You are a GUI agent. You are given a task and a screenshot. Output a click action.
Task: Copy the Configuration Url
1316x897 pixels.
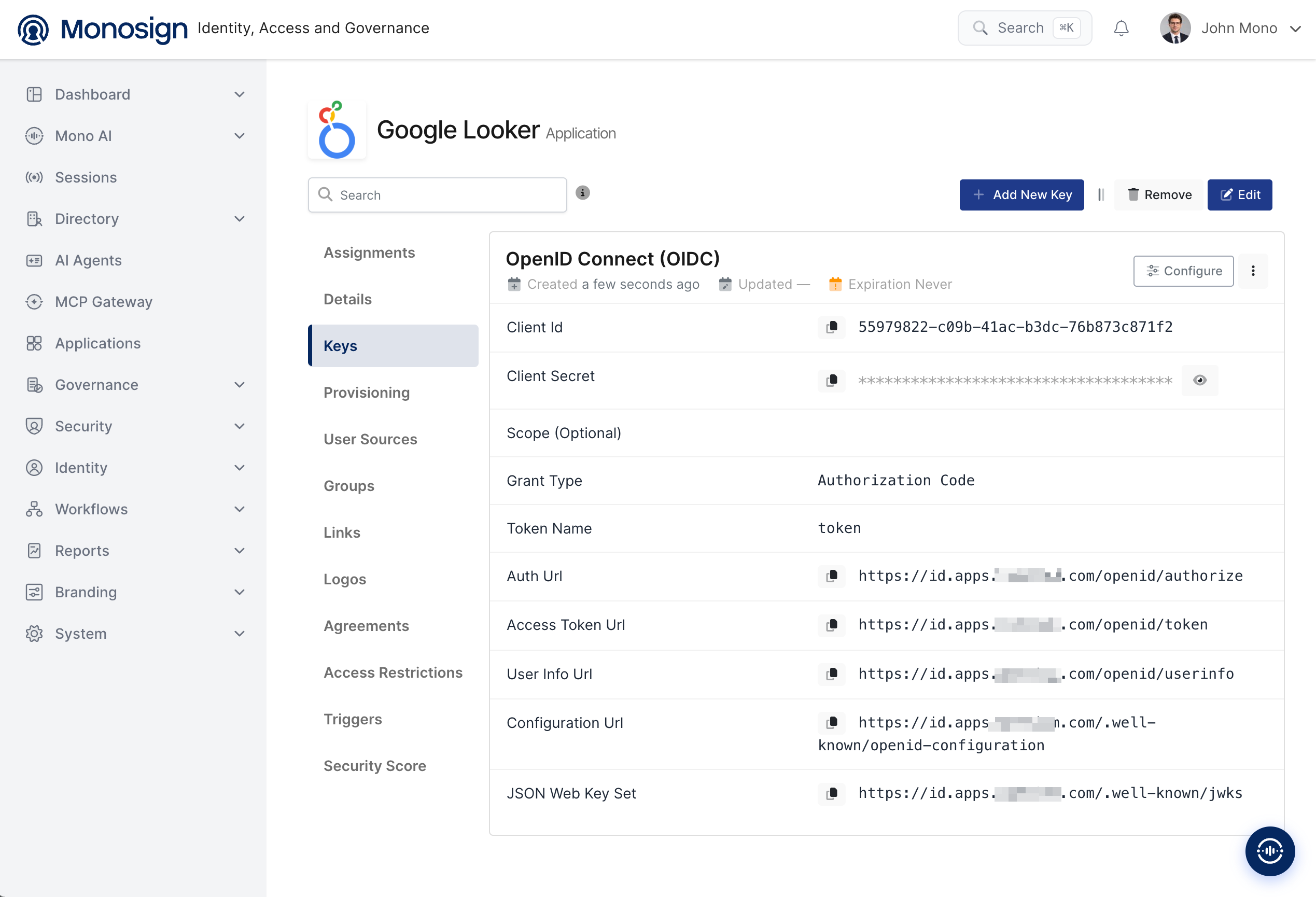[x=831, y=723]
